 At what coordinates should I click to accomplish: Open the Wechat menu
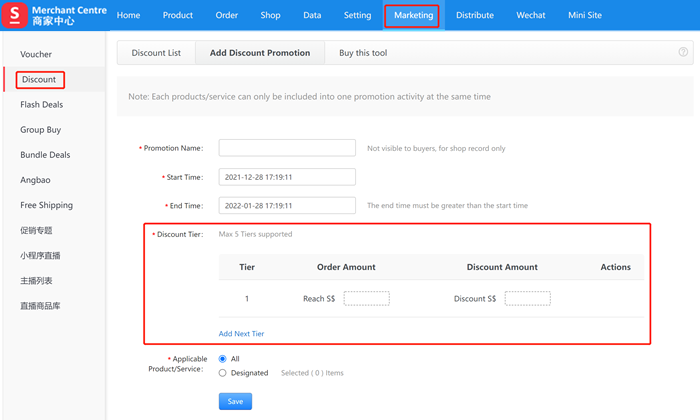pyautogui.click(x=531, y=16)
